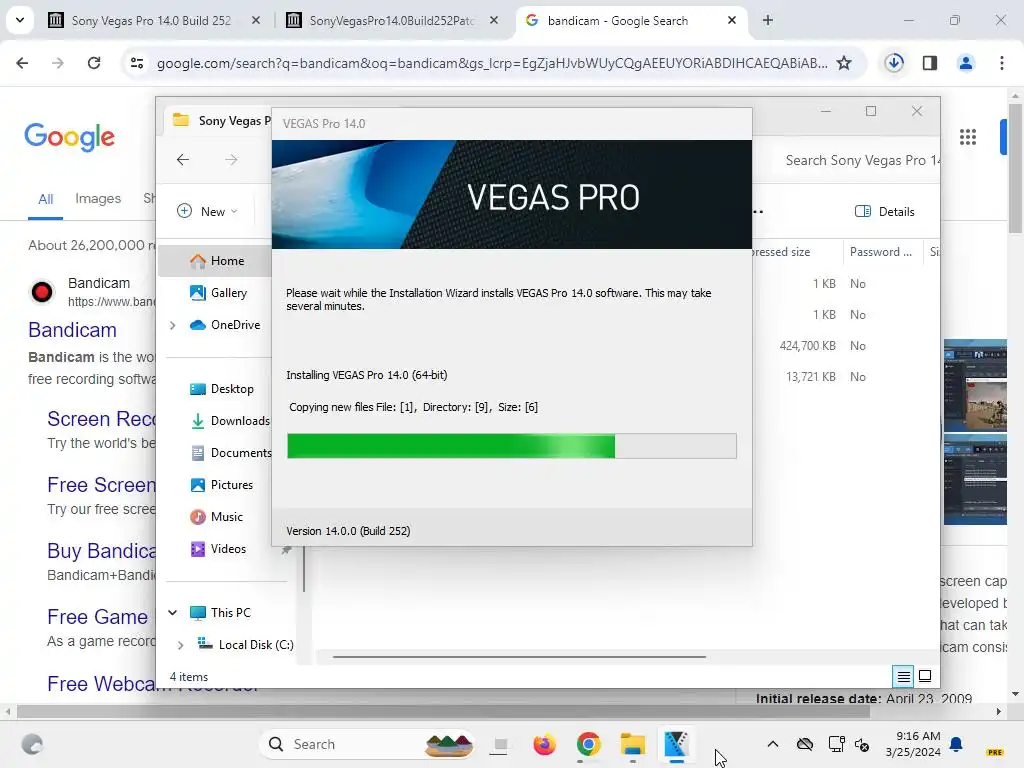The height and width of the screenshot is (768, 1024).
Task: Open the Bandicam result title link
Action: tap(72, 330)
